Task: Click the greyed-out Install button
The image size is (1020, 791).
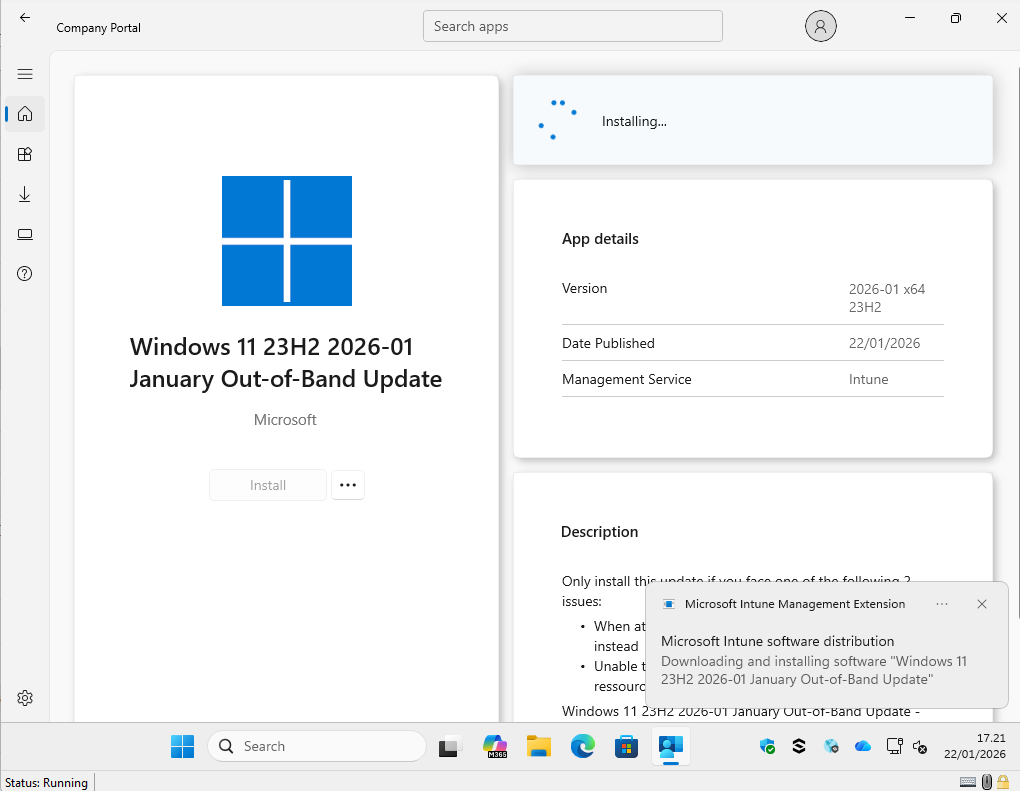Action: (x=268, y=485)
